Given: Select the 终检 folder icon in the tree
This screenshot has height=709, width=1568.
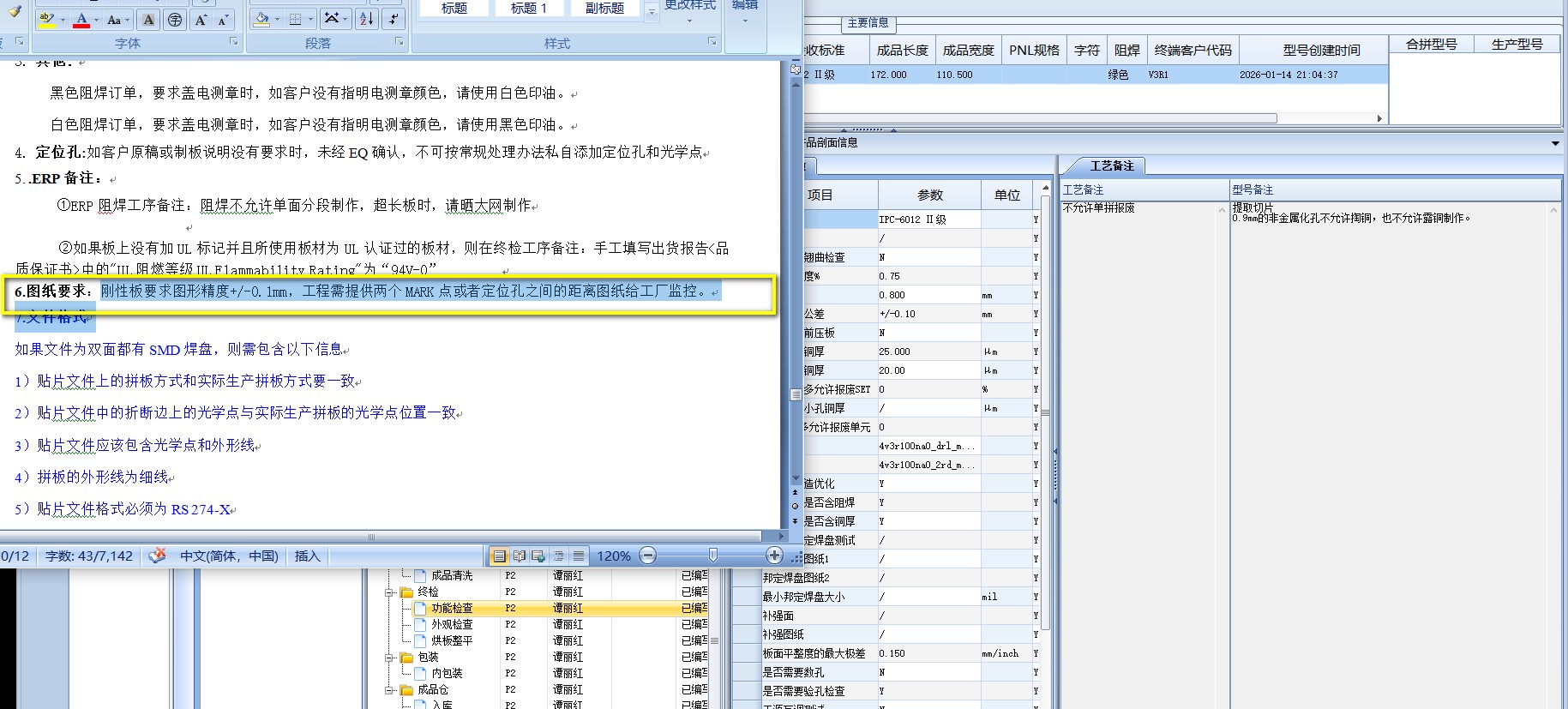Looking at the screenshot, I should (407, 592).
